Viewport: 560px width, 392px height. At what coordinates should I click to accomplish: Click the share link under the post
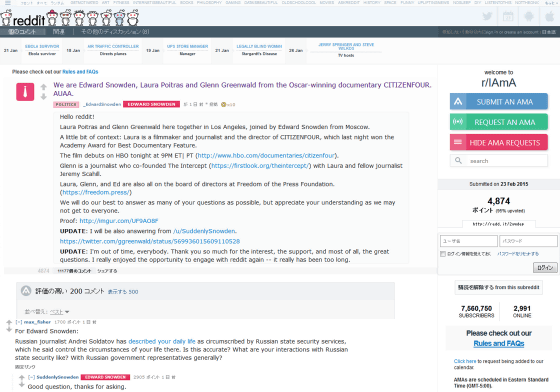(107, 271)
